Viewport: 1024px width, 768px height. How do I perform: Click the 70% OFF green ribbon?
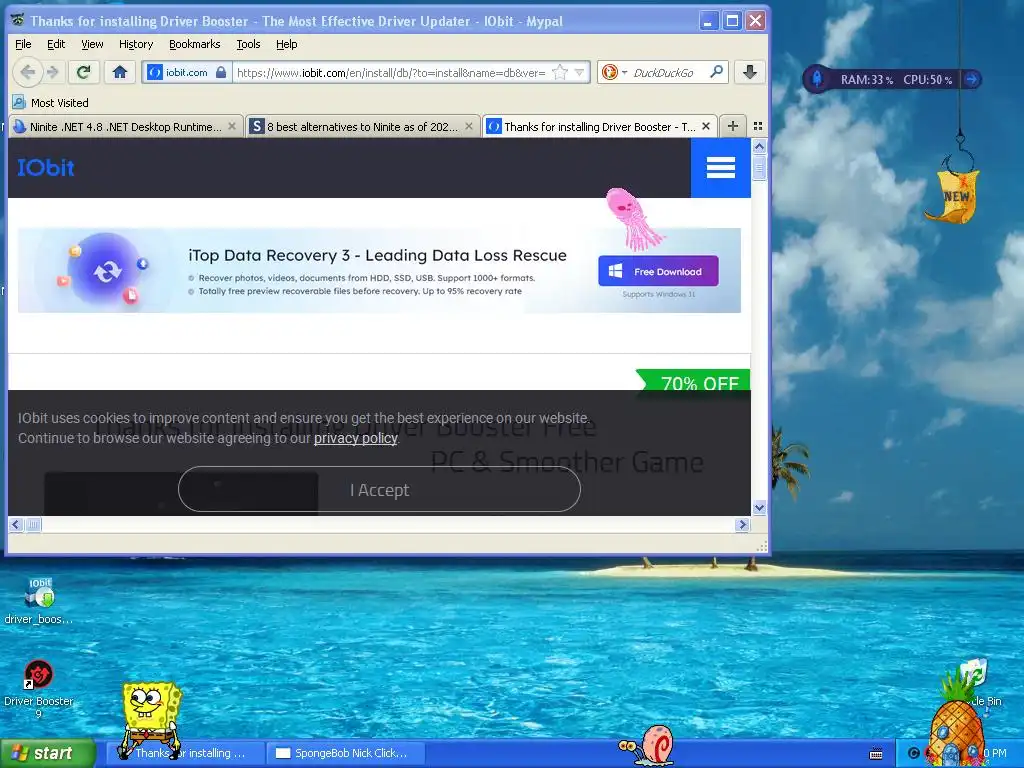coord(693,381)
